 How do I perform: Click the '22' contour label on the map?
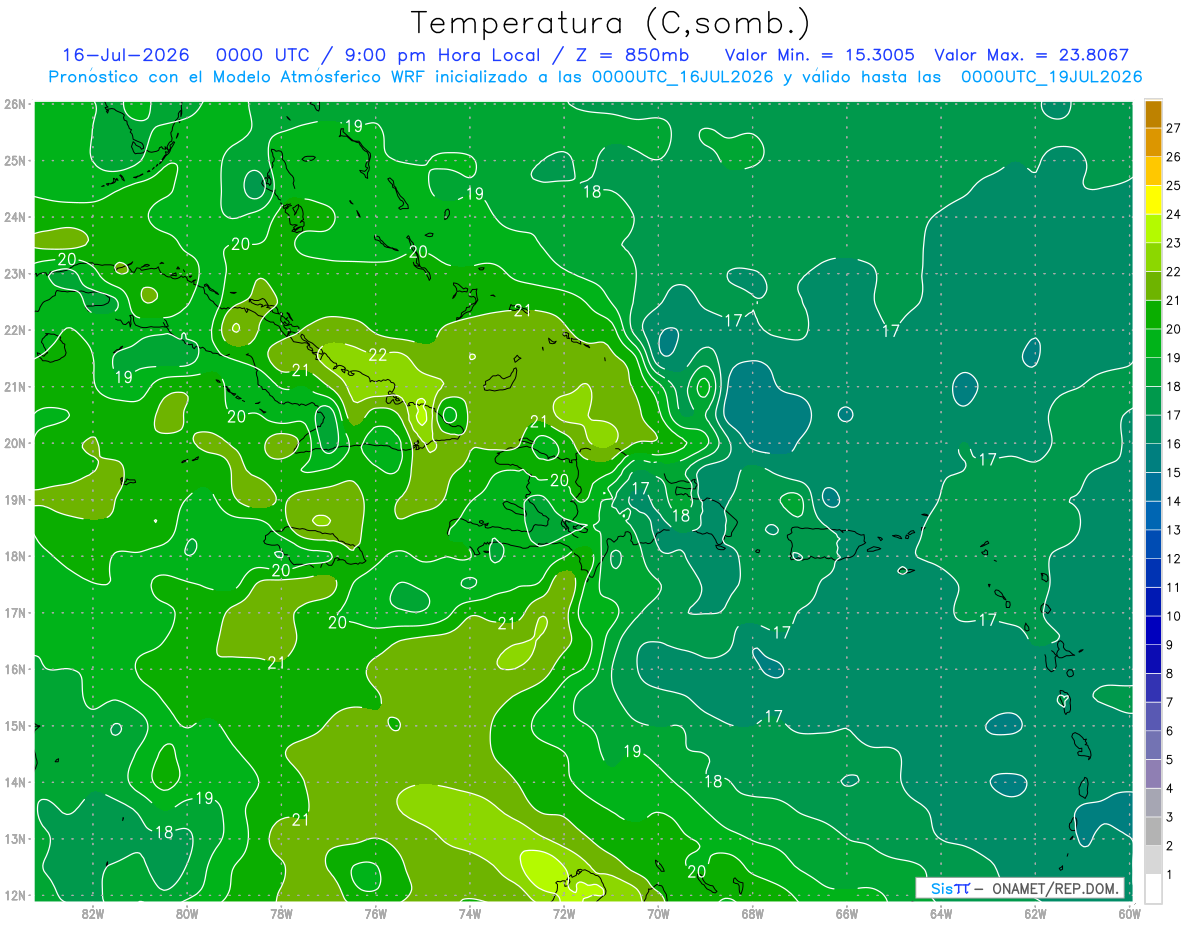tap(378, 355)
